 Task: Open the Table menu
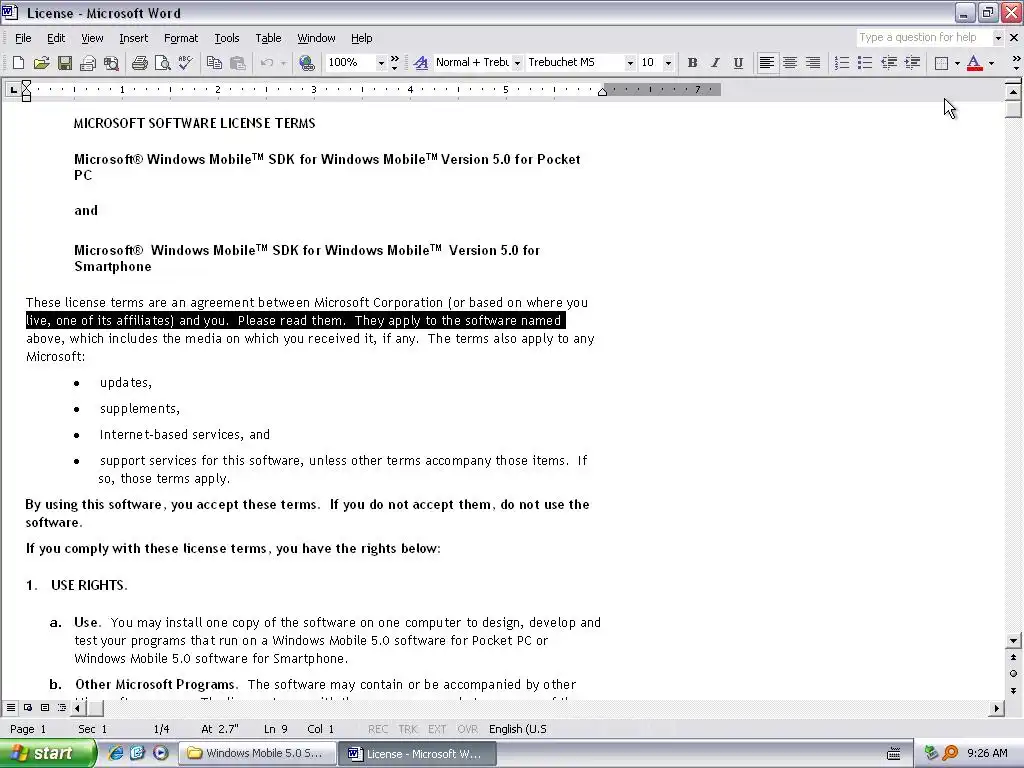(268, 38)
